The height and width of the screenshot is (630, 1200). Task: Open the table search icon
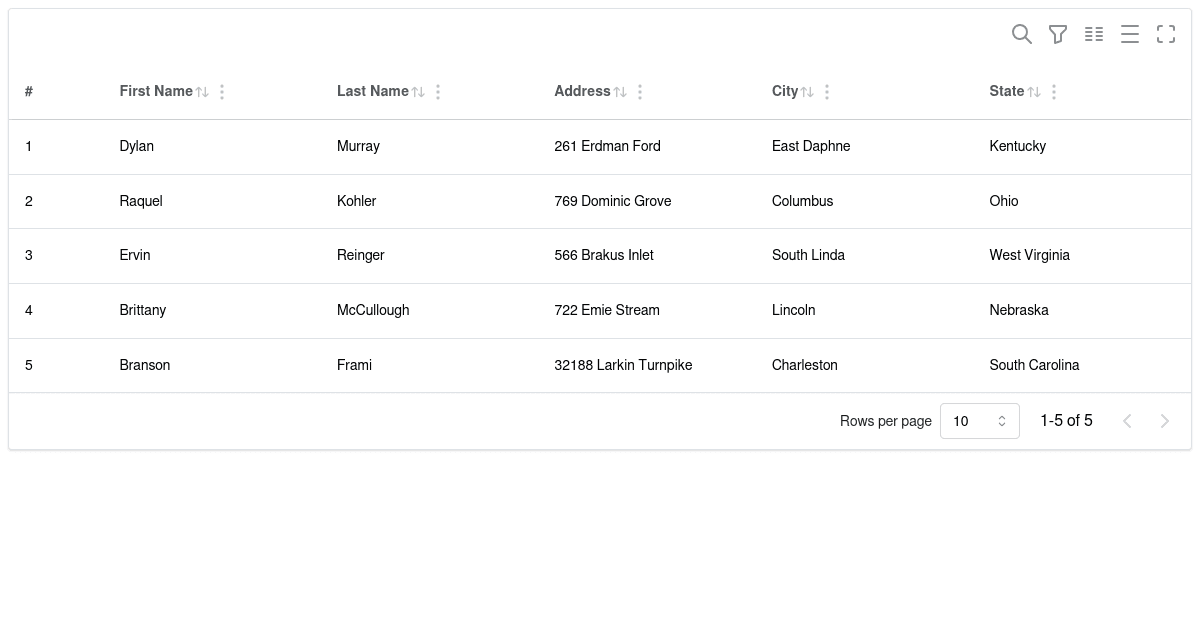(1022, 34)
